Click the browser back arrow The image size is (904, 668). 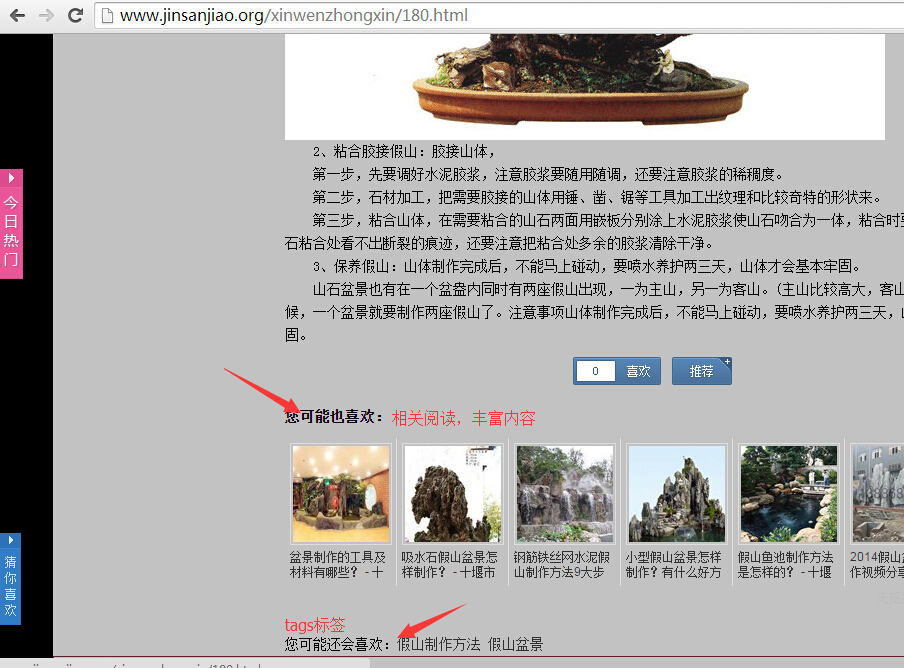click(17, 16)
